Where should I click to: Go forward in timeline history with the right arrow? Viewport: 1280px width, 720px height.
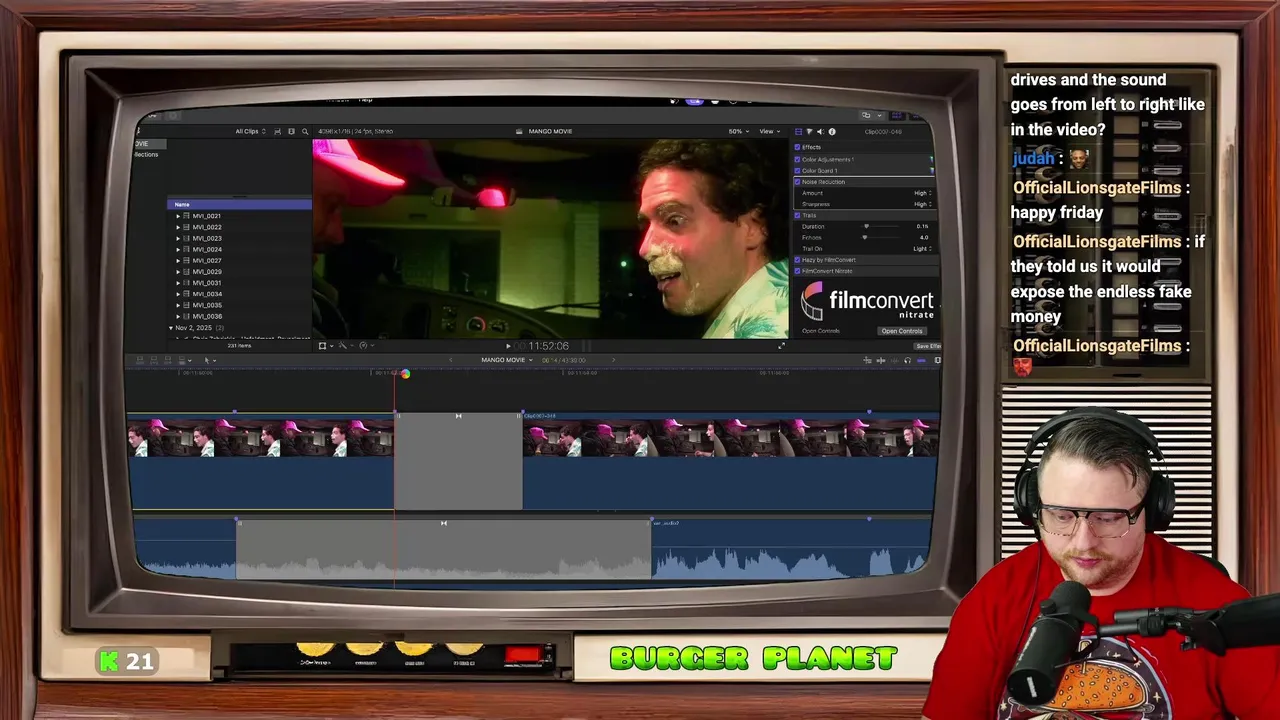[613, 360]
